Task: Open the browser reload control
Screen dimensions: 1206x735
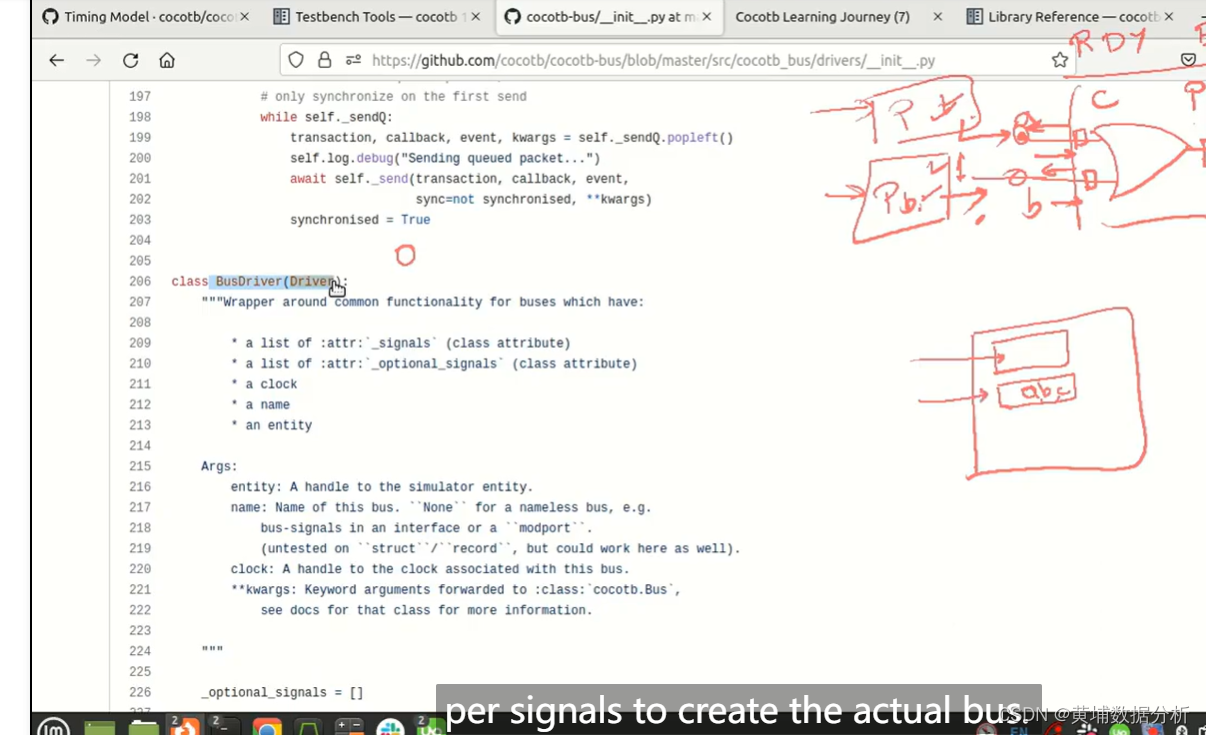Action: 130,60
